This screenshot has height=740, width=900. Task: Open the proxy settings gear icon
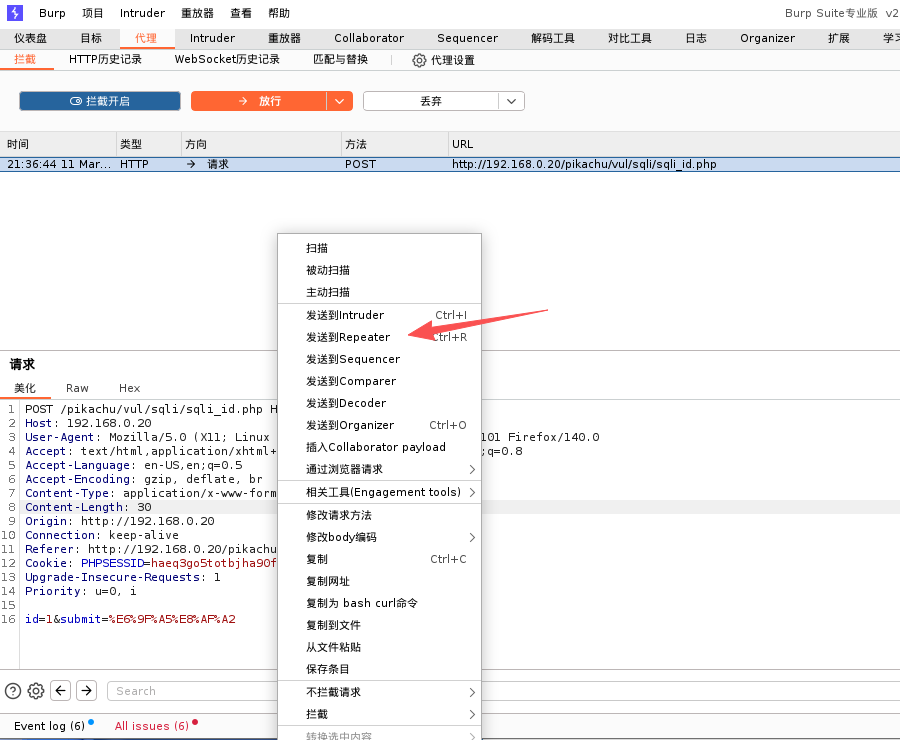click(419, 60)
